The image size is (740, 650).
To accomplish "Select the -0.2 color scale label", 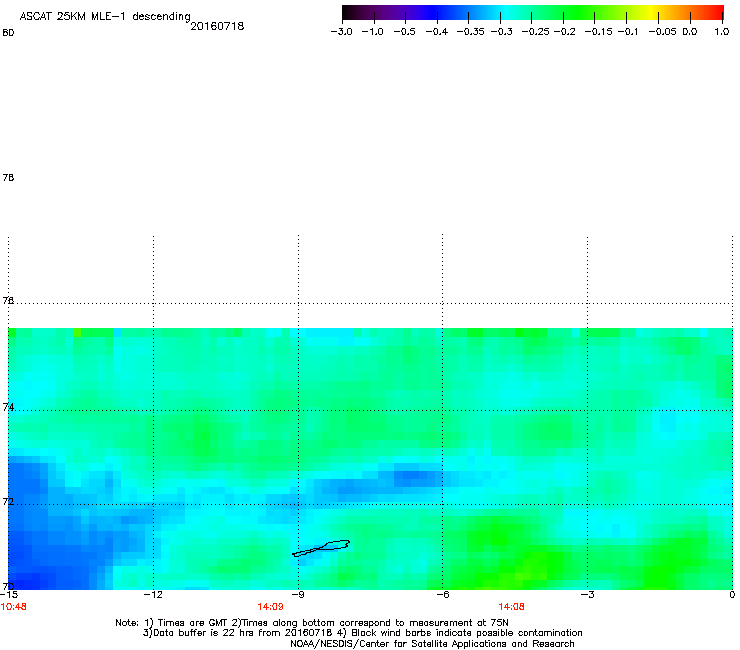I will click(x=564, y=32).
